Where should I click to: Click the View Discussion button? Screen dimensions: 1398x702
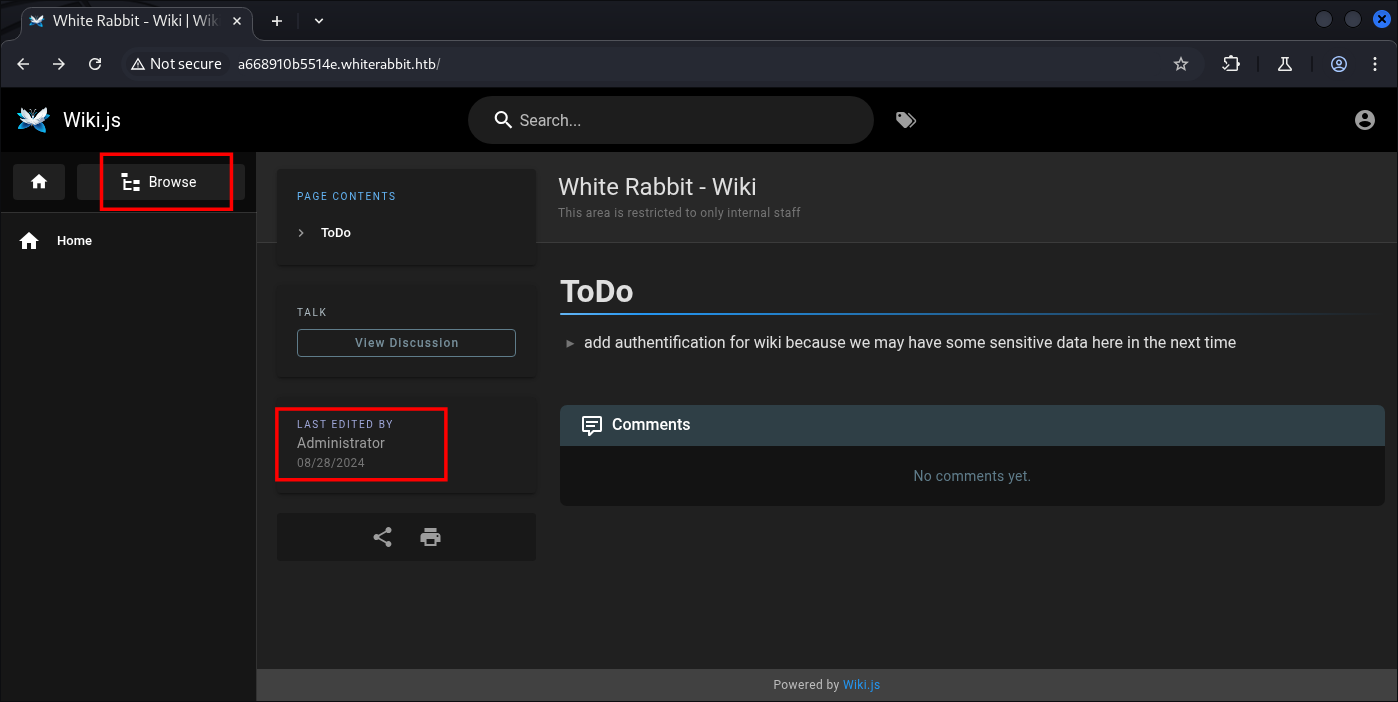point(406,343)
